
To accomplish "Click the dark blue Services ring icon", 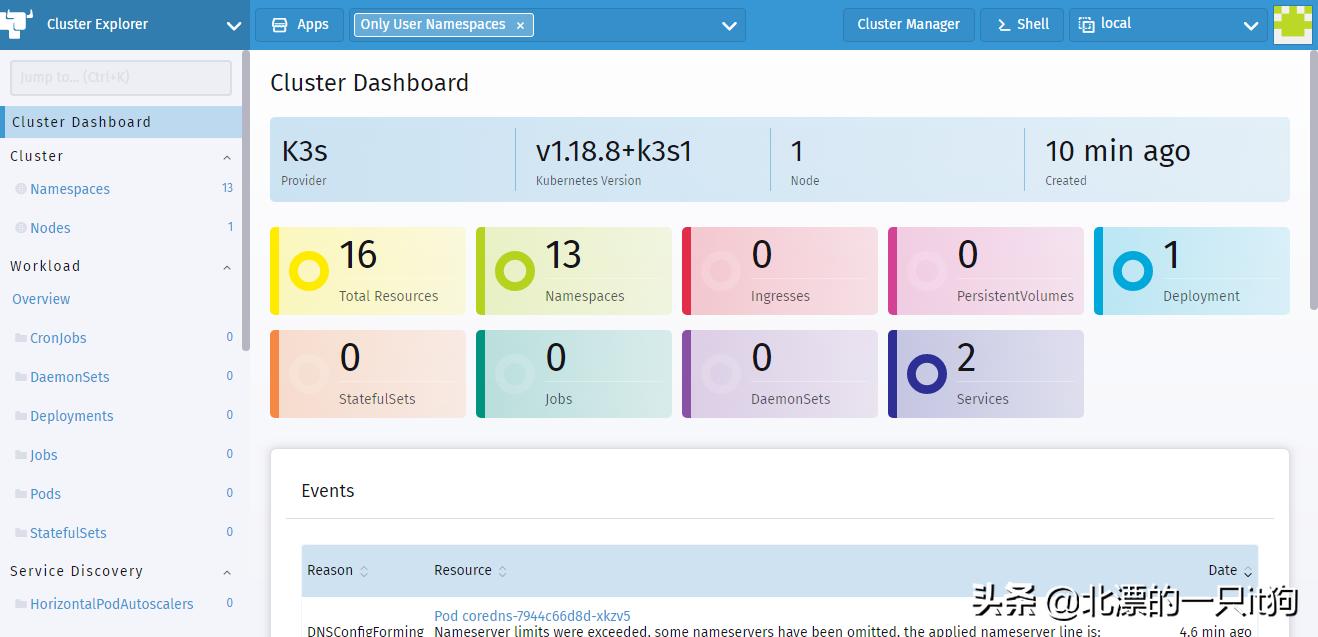I will [926, 374].
